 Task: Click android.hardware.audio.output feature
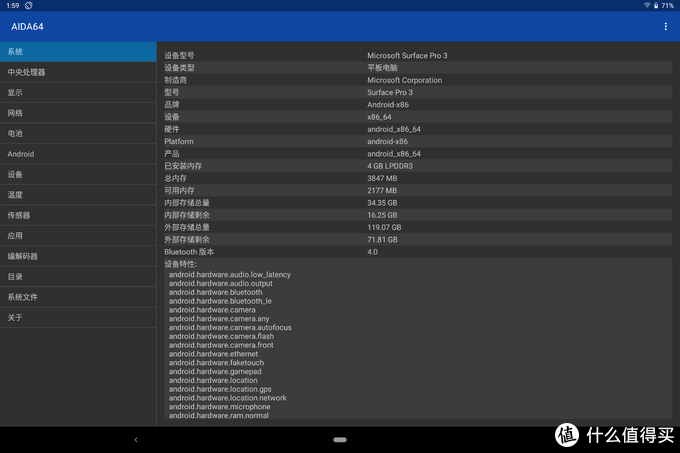(220, 283)
